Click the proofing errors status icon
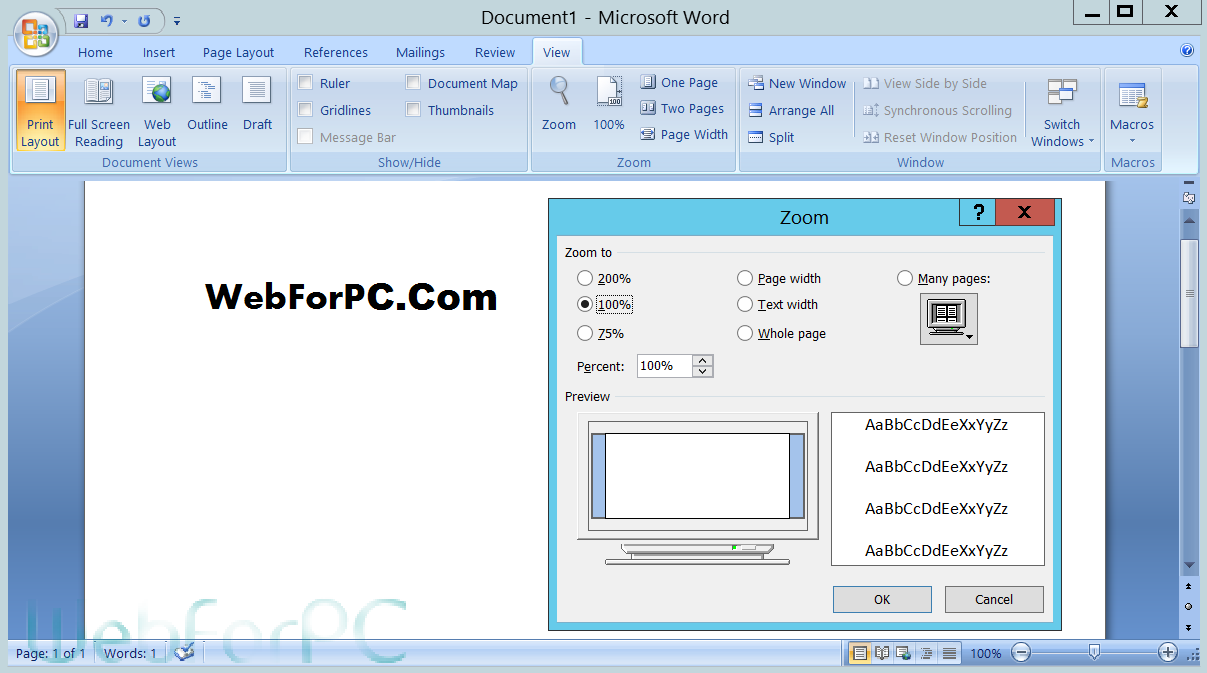Image resolution: width=1207 pixels, height=673 pixels. 184,653
